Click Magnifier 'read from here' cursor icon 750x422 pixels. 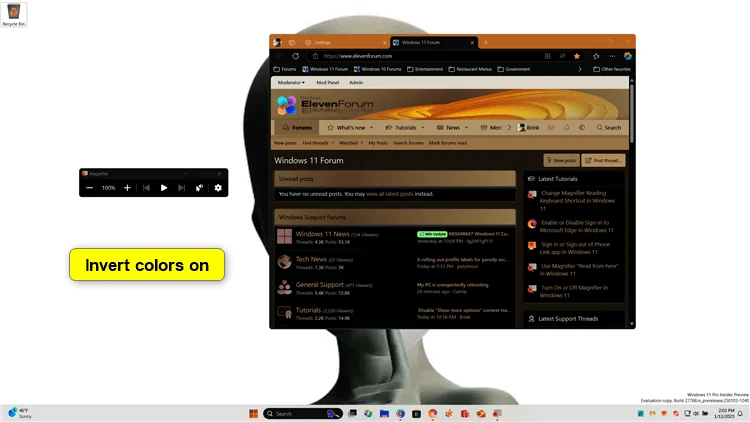coord(199,188)
